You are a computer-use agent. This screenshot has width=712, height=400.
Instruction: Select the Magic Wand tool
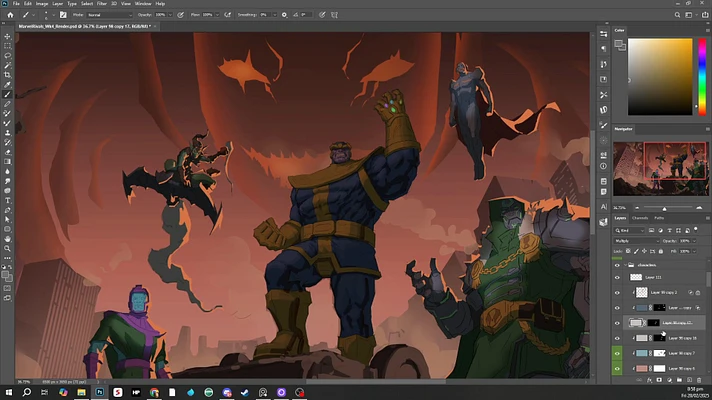[7, 65]
